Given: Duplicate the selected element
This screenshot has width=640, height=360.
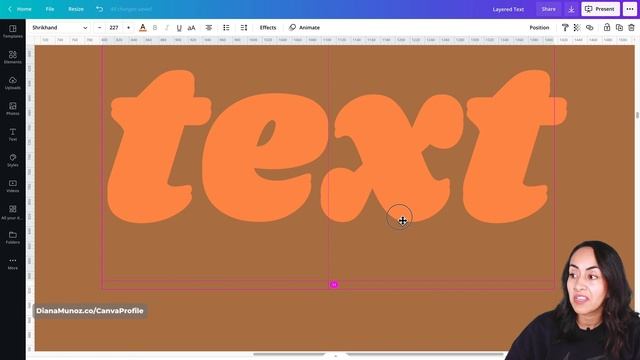Looking at the screenshot, I should [619, 28].
